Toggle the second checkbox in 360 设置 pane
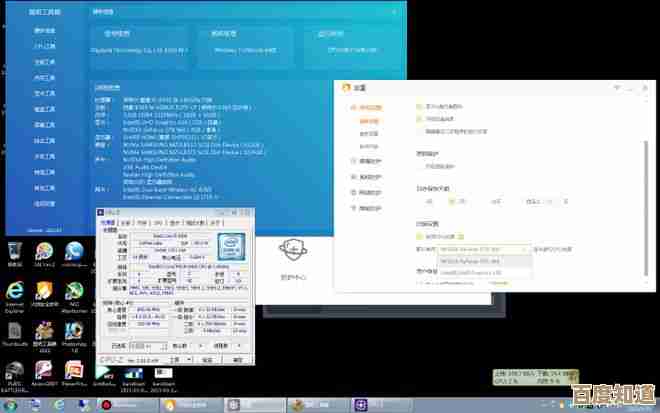 point(419,119)
